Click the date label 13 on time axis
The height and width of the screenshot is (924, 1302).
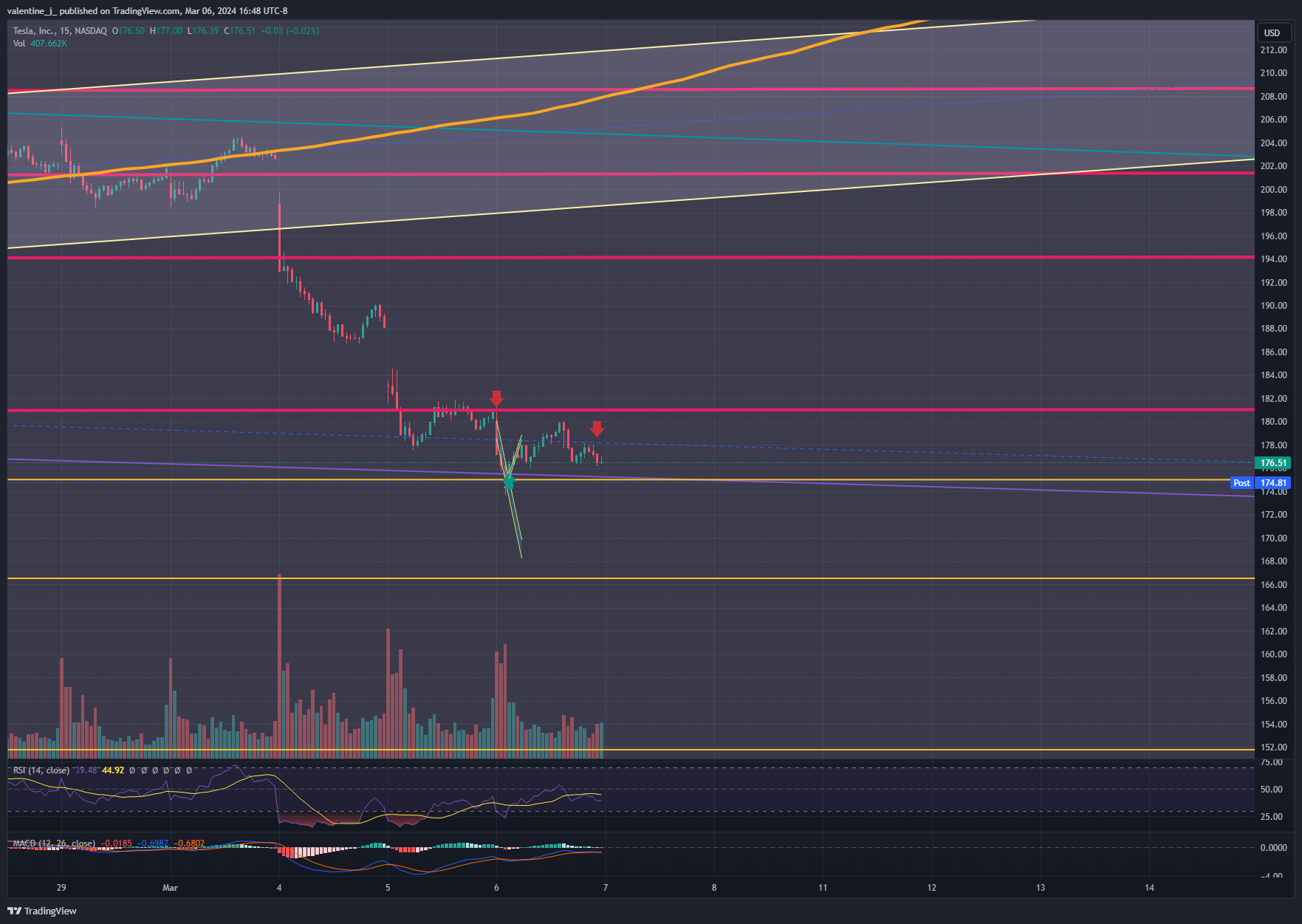[x=1041, y=888]
